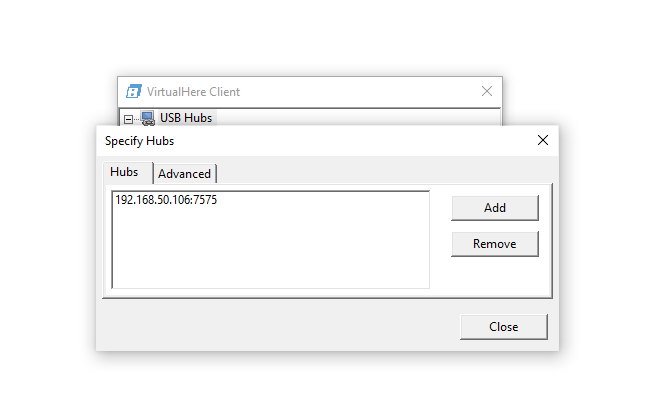Collapse the USB Hubs tree node

point(129,118)
